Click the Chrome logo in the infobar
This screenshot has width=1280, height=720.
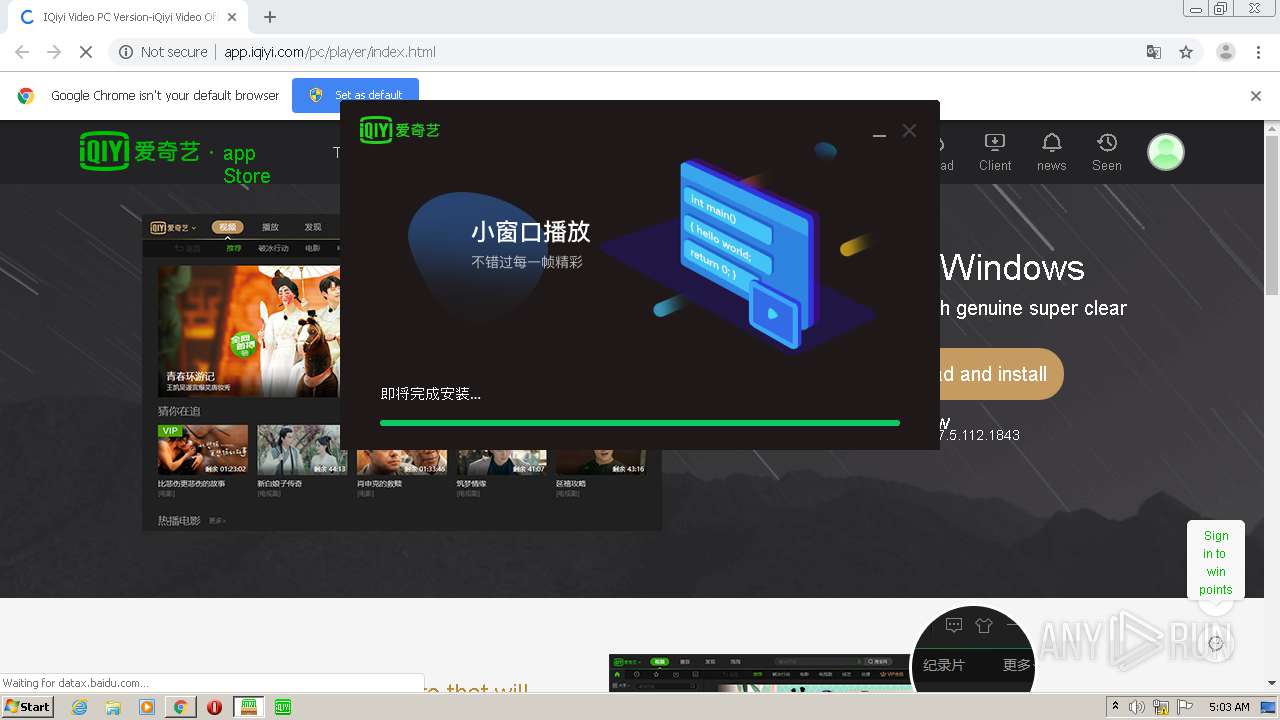[26, 96]
